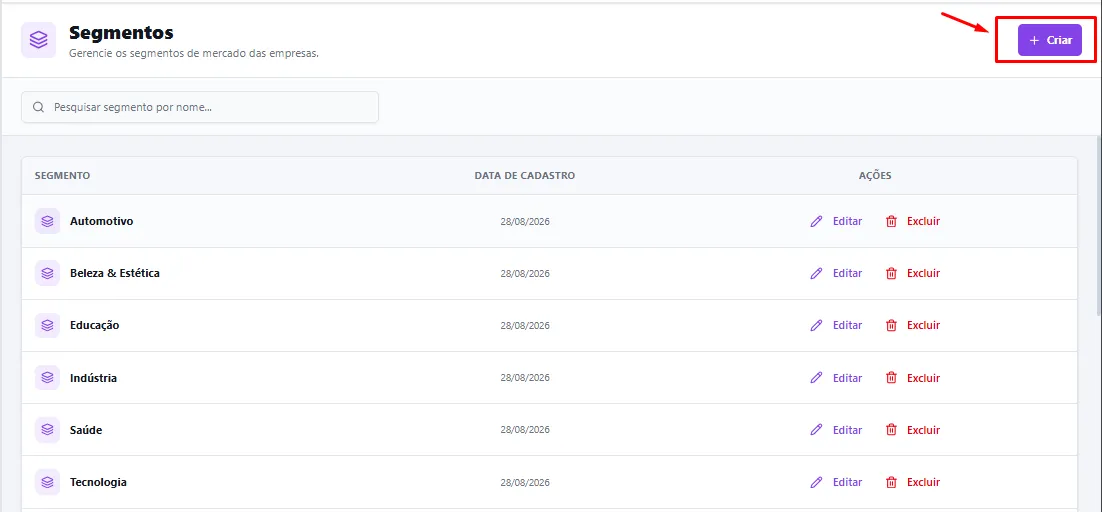Click the layers icon beside Automotivo
Viewport: 1102px width, 512px height.
pyautogui.click(x=47, y=221)
